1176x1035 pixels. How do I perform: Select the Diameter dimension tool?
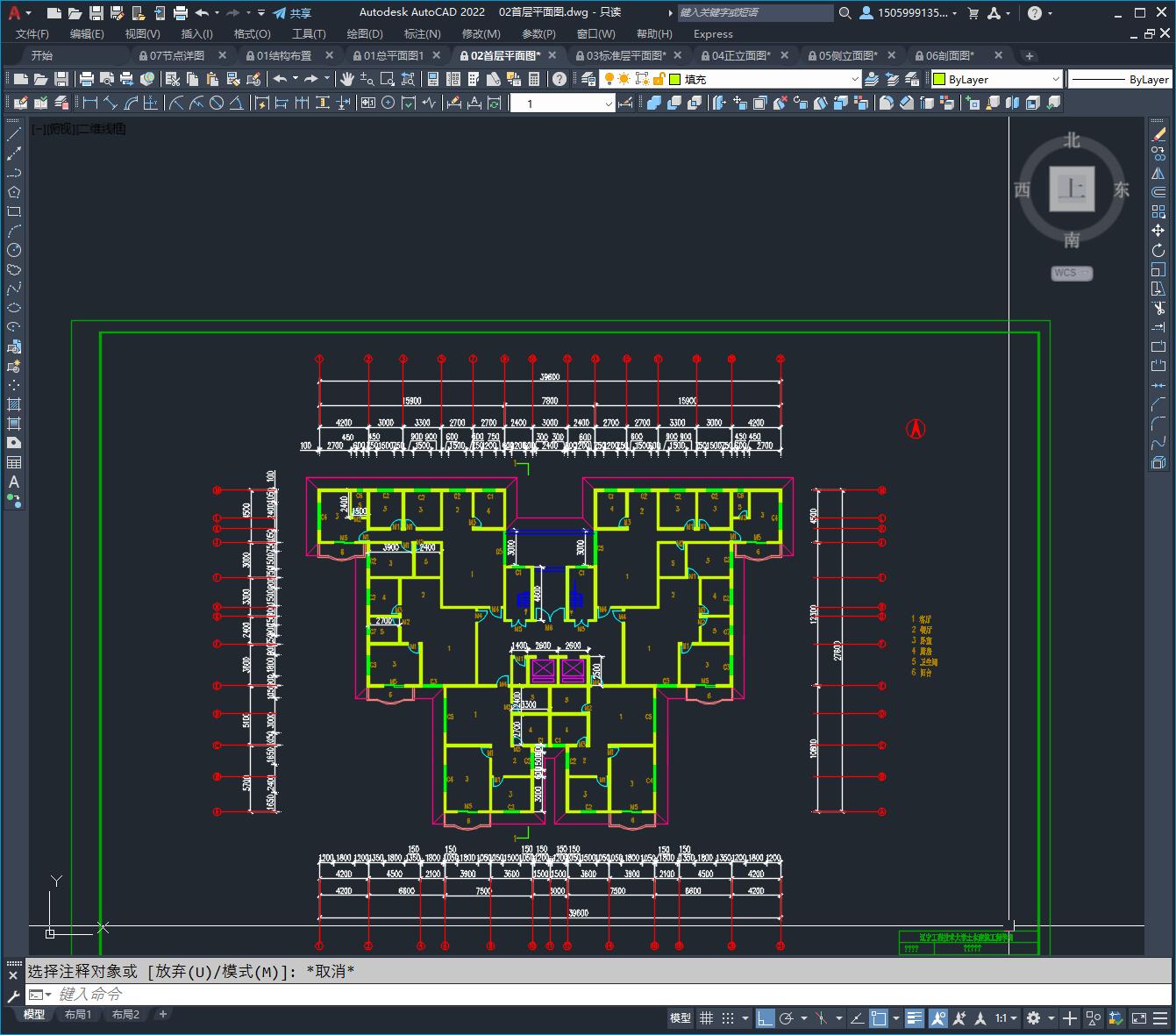(217, 103)
